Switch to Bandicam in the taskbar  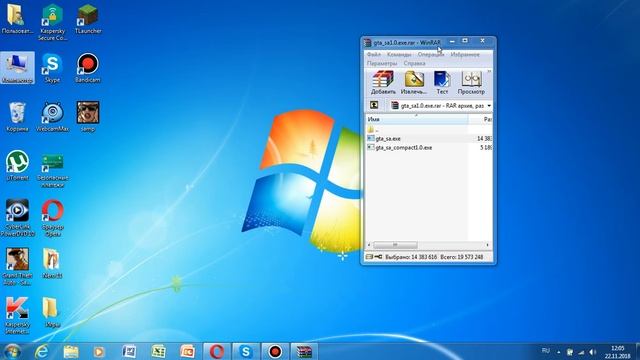tap(275, 351)
